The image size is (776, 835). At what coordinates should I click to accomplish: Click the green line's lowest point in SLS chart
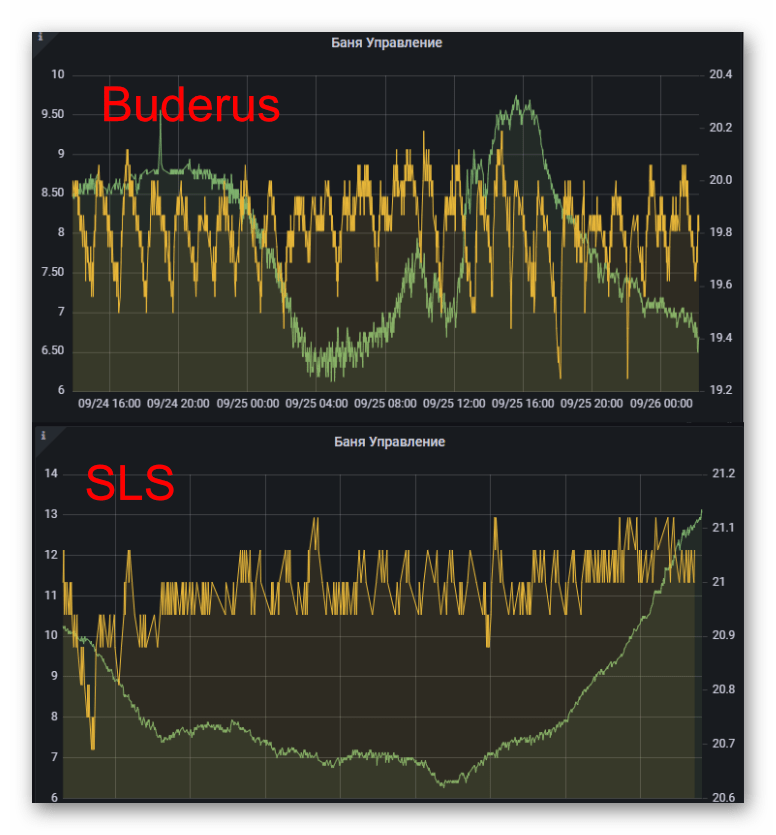tap(443, 785)
